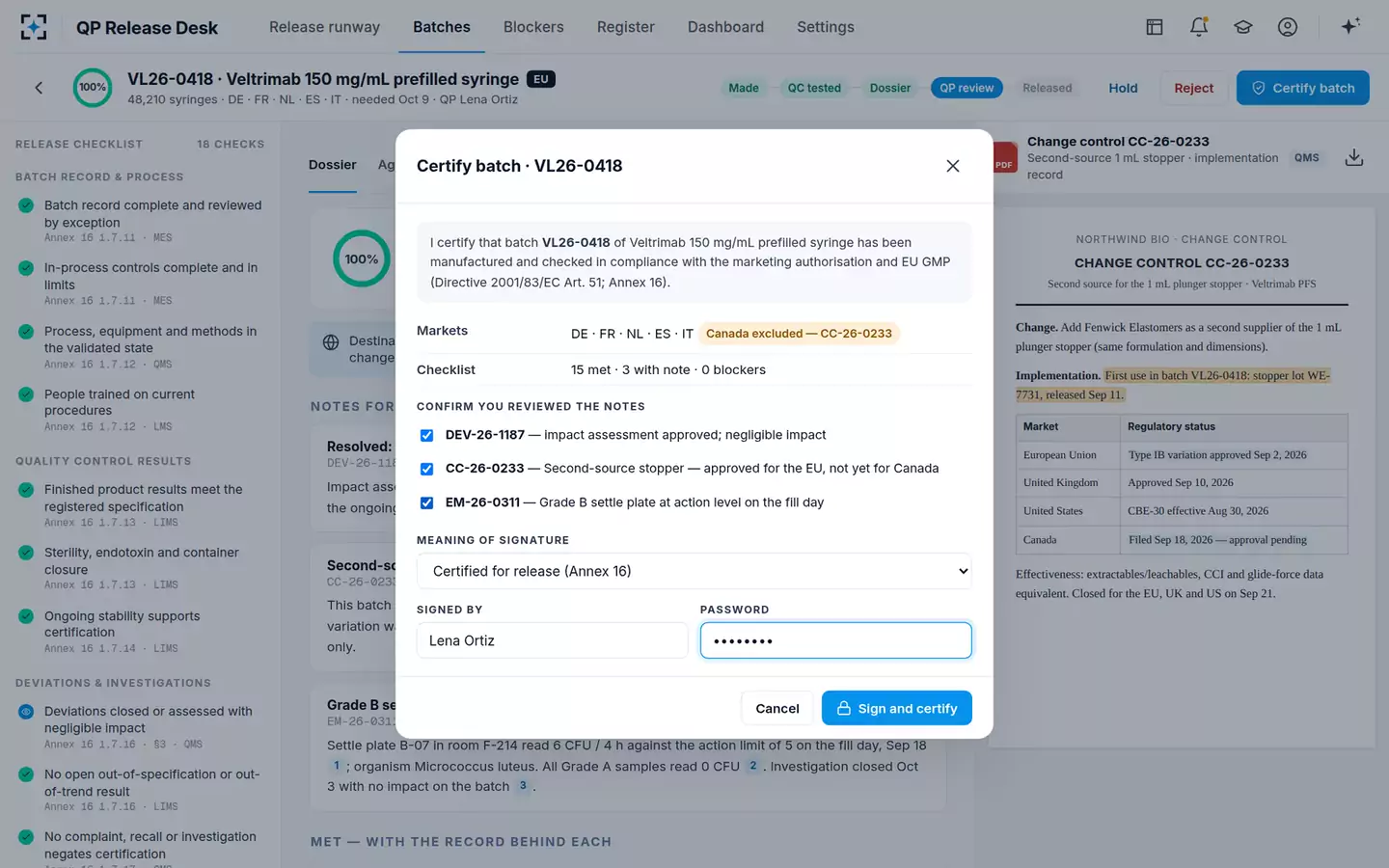1389x868 pixels.
Task: Uncheck the DEV-26-1187 note confirmation
Action: (x=426, y=436)
